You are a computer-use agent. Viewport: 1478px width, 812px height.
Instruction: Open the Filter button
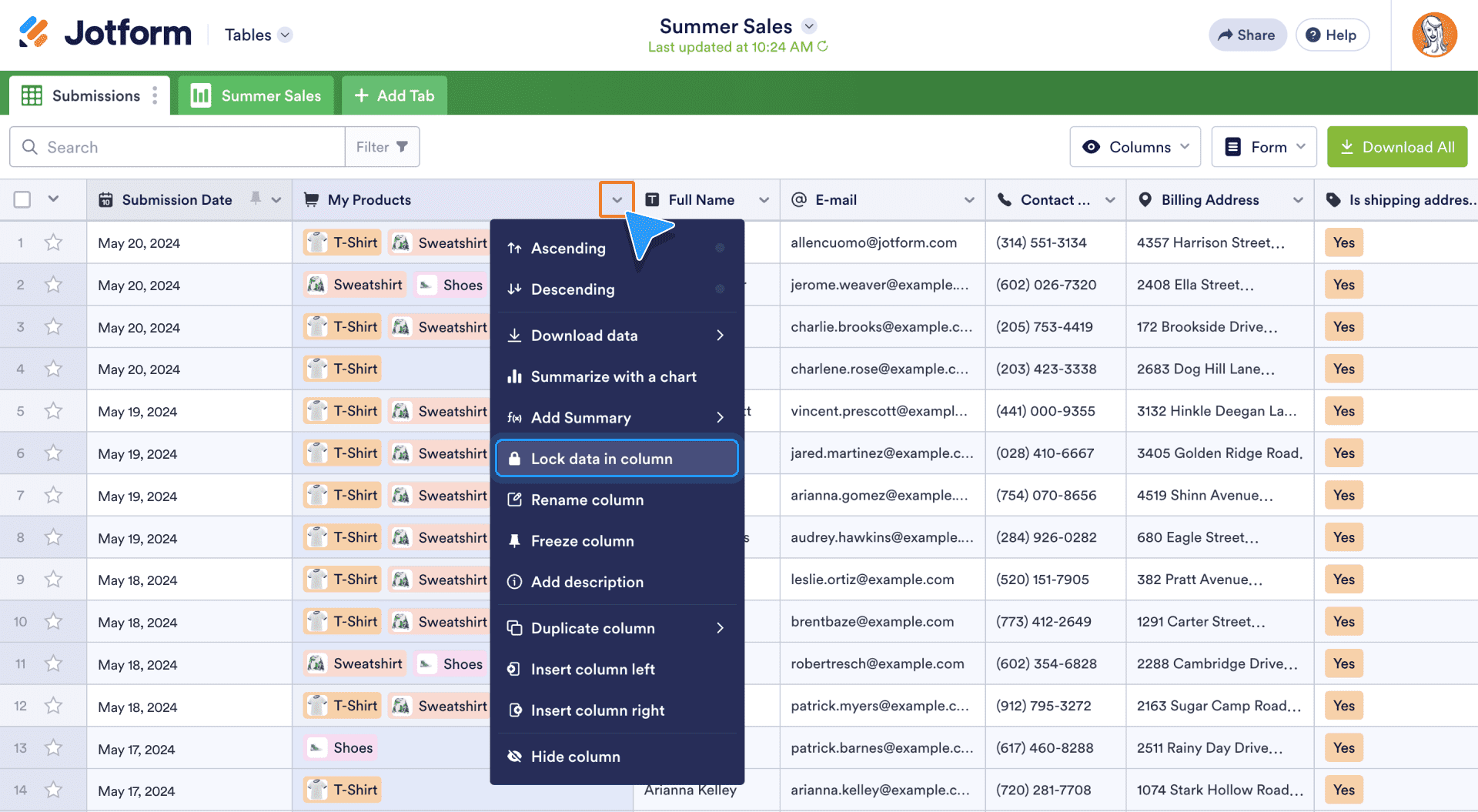382,147
